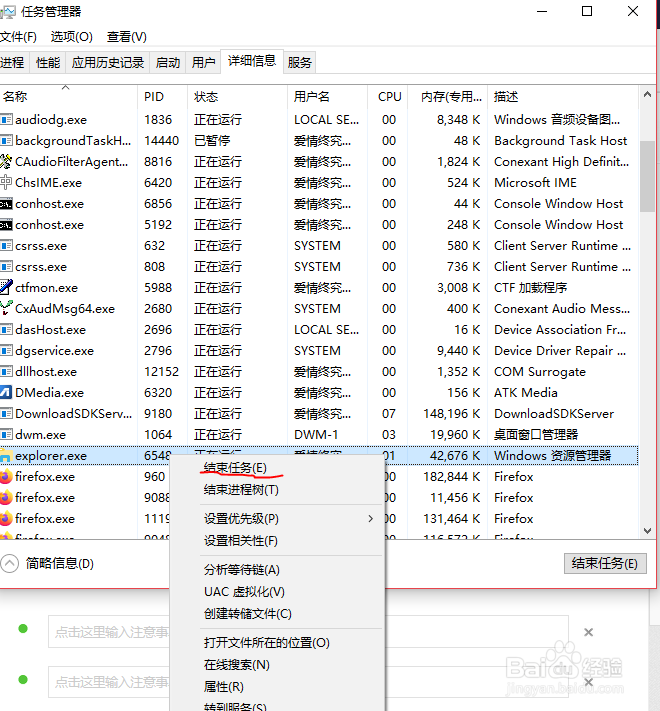Choose 结束任务(E) in the context menu
Image resolution: width=660 pixels, height=711 pixels.
pyautogui.click(x=235, y=468)
